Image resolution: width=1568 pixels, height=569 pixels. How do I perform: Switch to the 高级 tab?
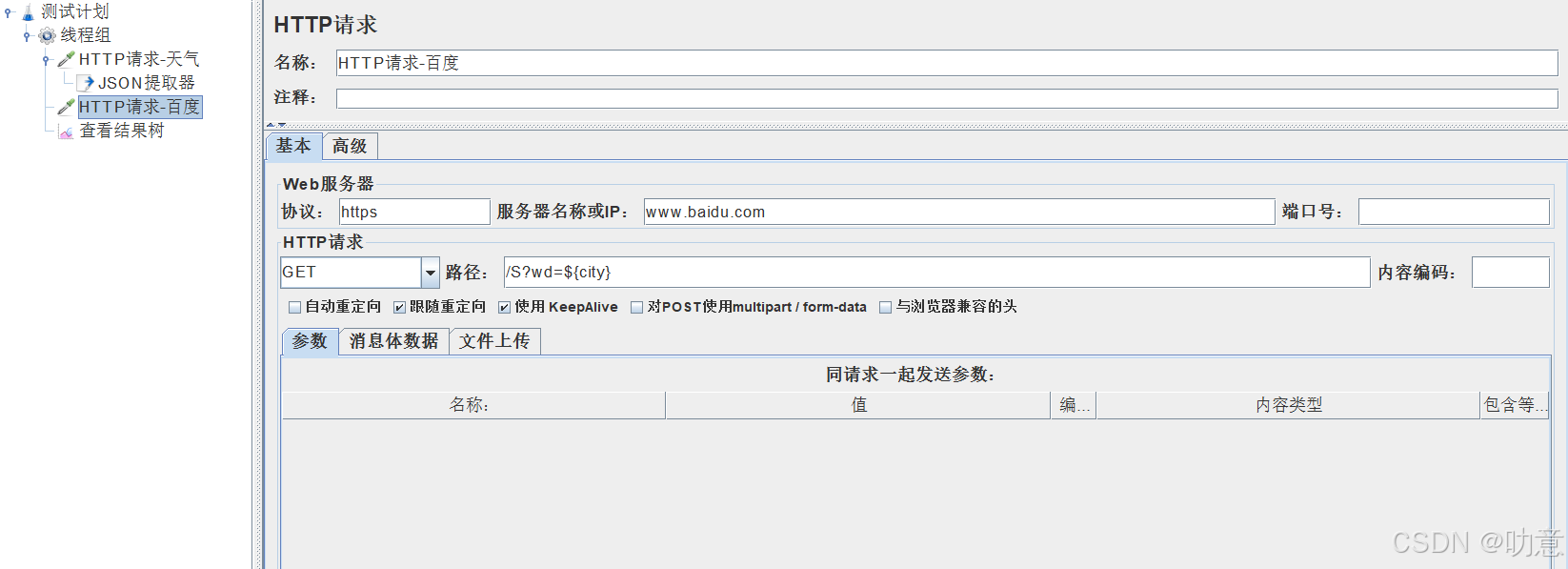350,146
